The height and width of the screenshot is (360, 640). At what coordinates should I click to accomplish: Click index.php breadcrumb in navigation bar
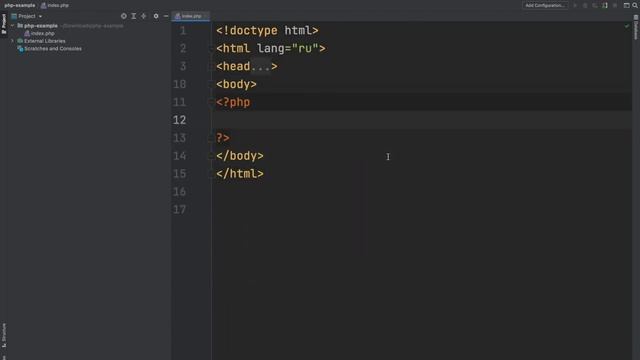(x=55, y=5)
